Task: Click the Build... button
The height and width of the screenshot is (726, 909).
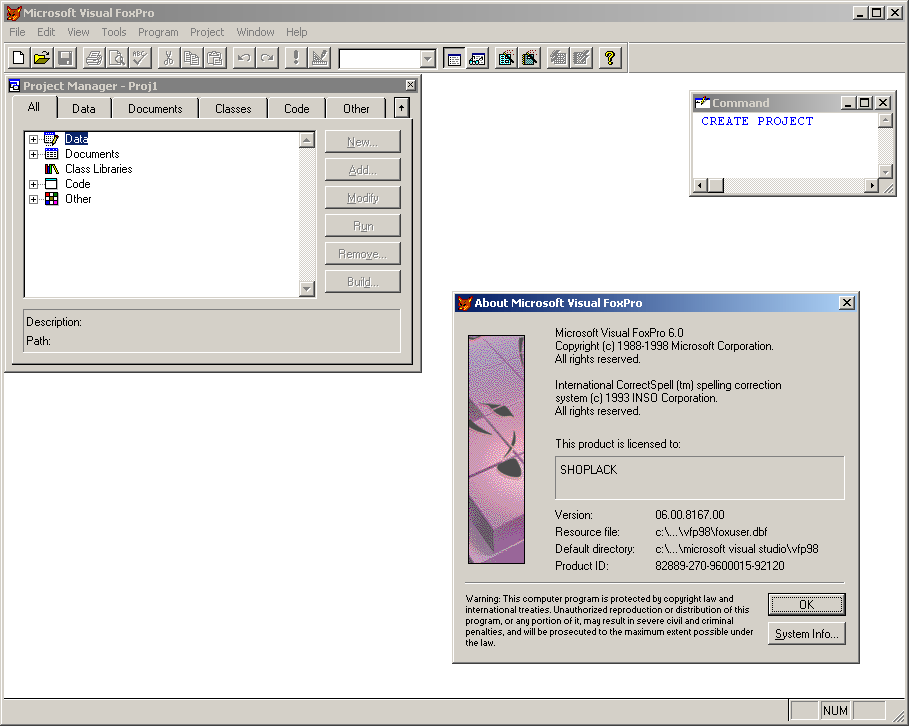Action: pyautogui.click(x=362, y=282)
